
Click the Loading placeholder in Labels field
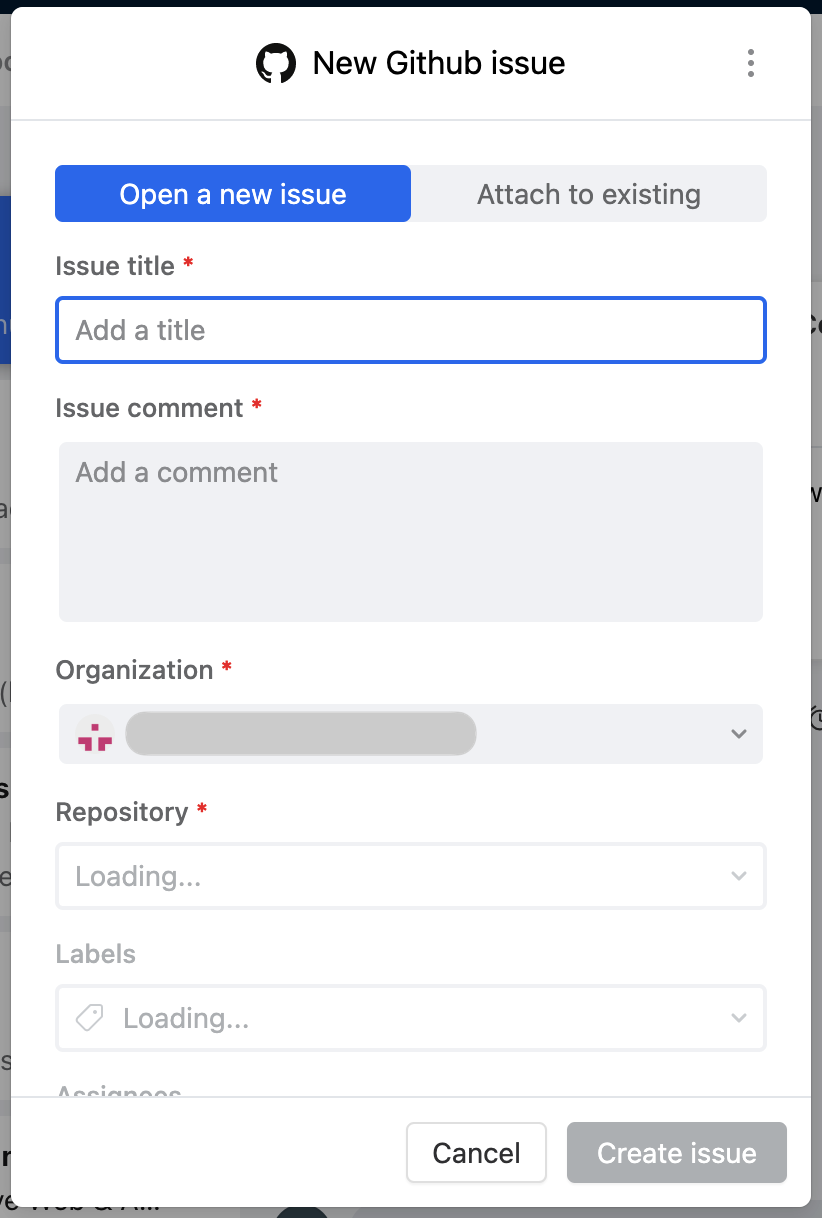point(186,1018)
